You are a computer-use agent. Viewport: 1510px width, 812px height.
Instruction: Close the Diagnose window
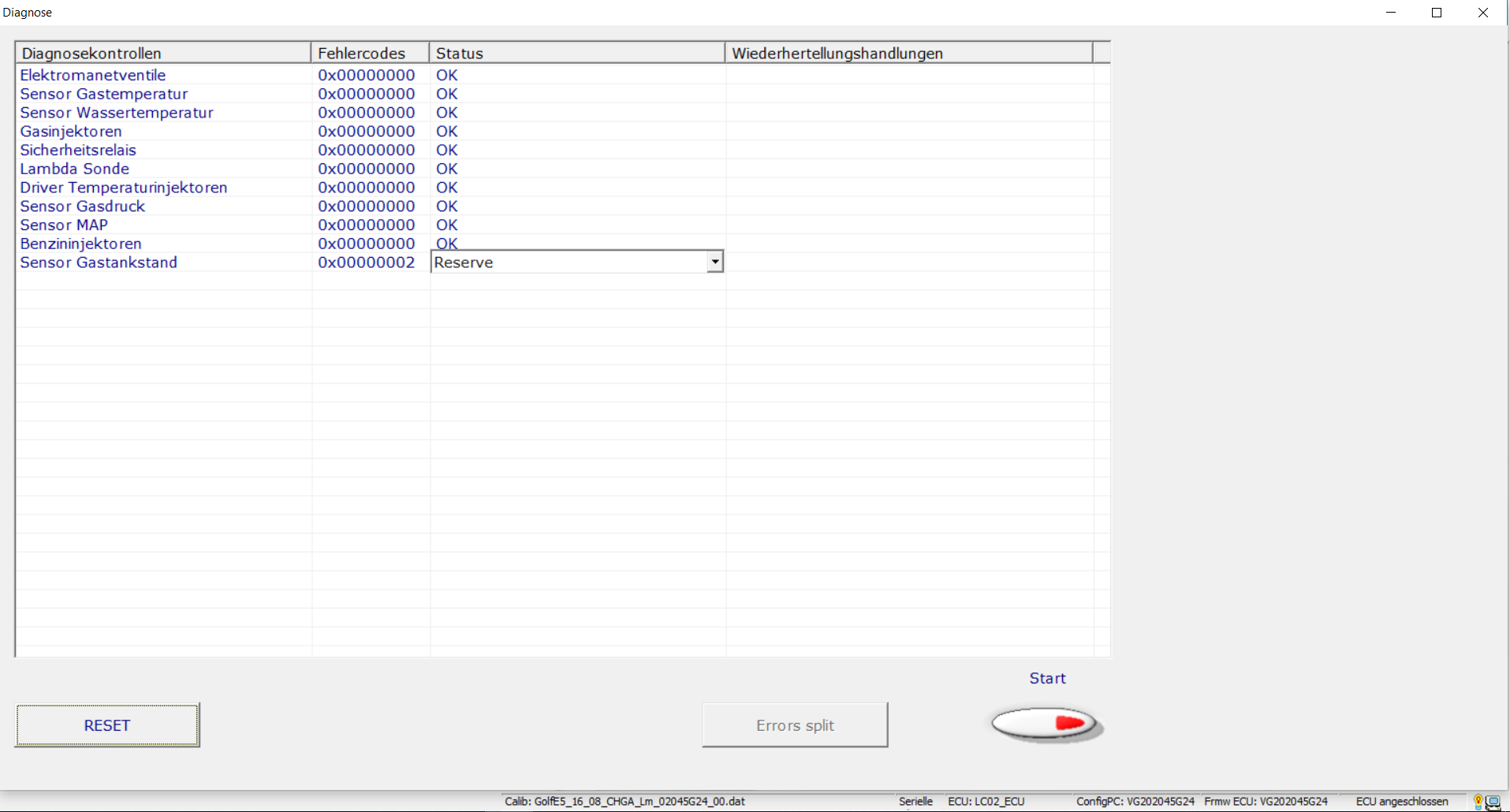click(1483, 13)
